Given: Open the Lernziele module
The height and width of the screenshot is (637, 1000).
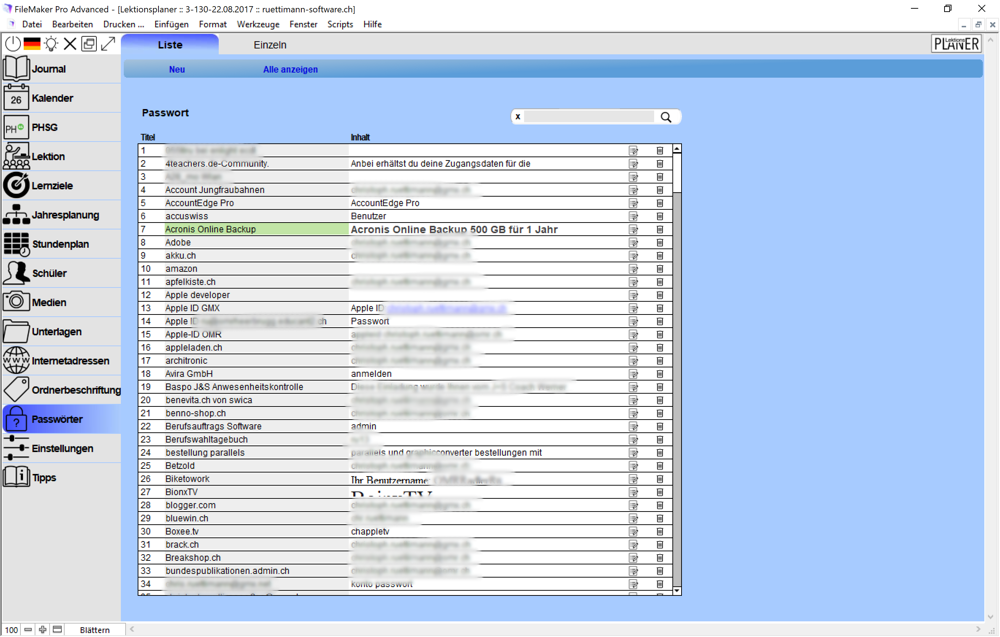Looking at the screenshot, I should (61, 186).
